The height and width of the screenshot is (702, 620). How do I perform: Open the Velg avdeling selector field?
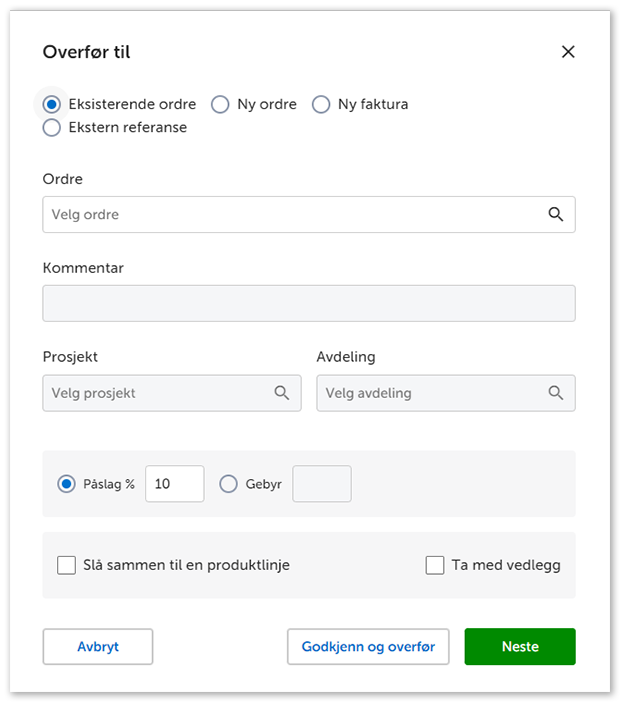tap(430, 393)
